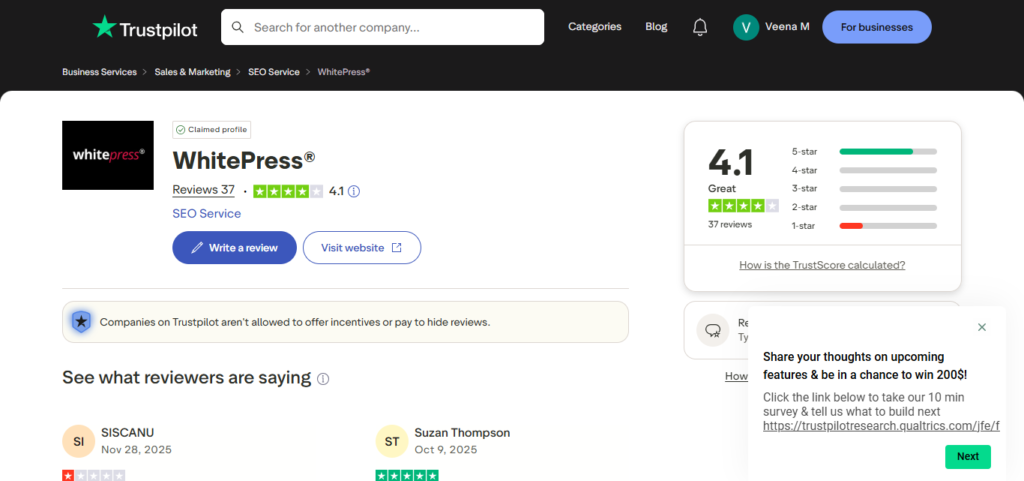Open the notifications bell
The image size is (1024, 481).
(x=700, y=27)
